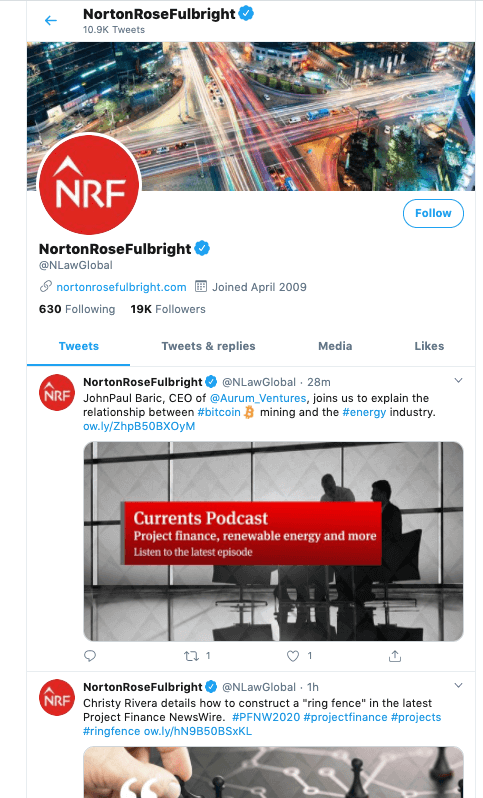
Task: Expand options chevron on the ring fence tweet
Action: tap(459, 685)
